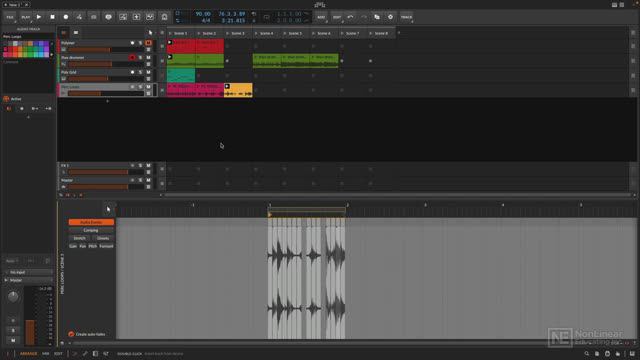Select the Gain expression
This screenshot has width=640, height=360.
click(x=73, y=246)
